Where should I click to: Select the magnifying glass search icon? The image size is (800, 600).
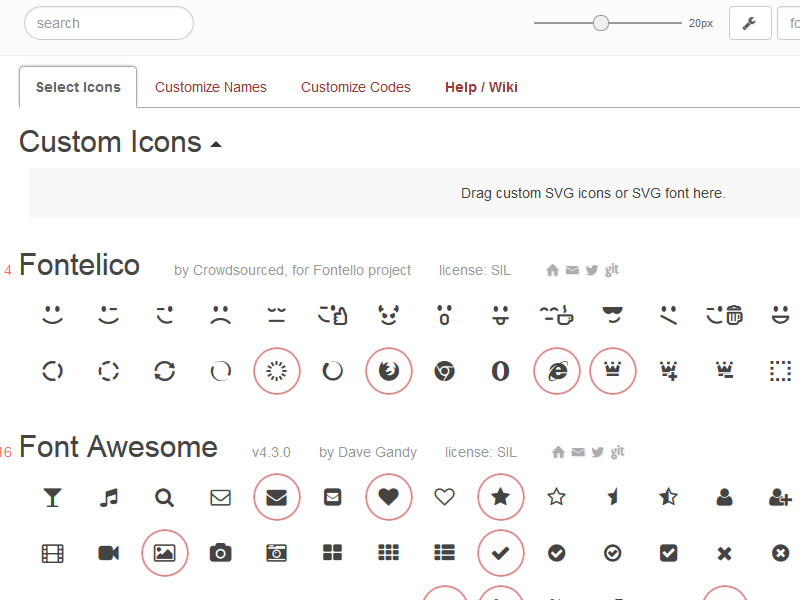pyautogui.click(x=165, y=497)
